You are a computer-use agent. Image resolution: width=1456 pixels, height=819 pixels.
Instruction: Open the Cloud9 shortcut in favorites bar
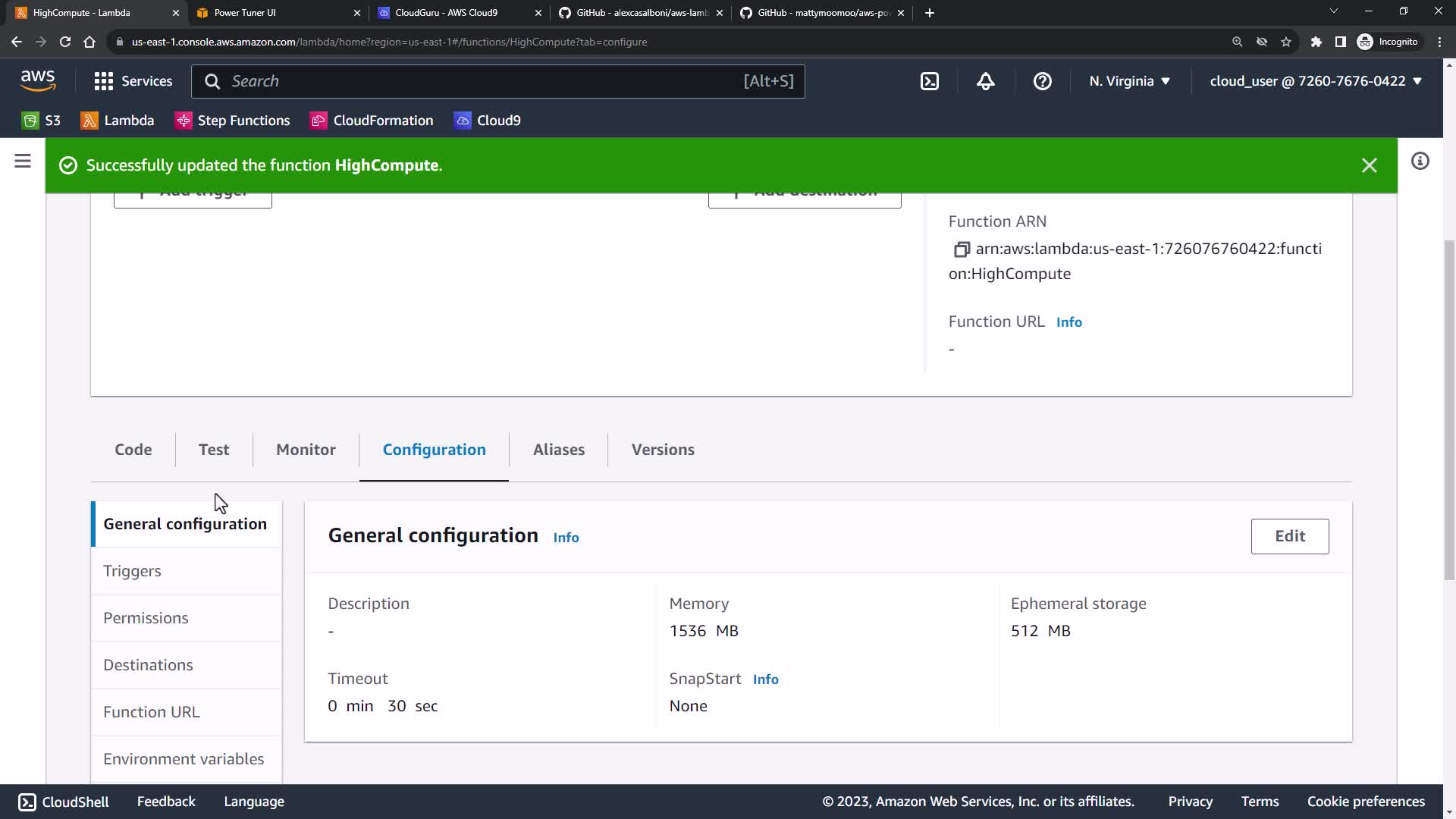(488, 121)
